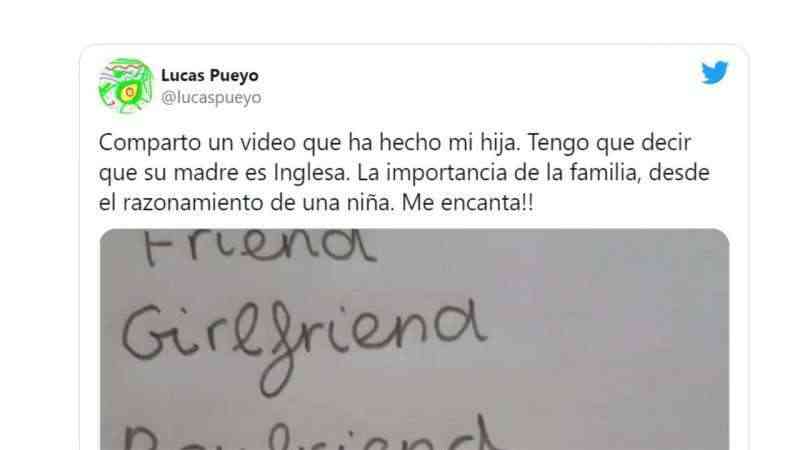
Task: Click the sentence starting Comparto un video
Action: pyautogui.click(x=309, y=142)
